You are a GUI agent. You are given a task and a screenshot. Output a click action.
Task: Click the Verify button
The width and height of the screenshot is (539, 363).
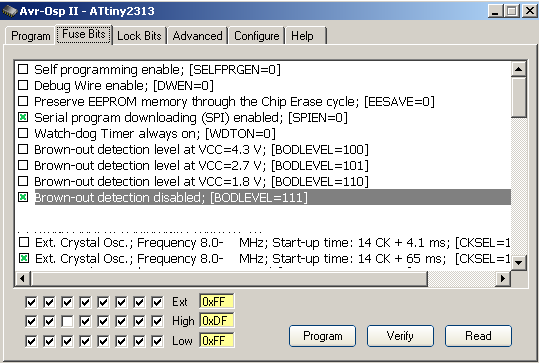coord(400,336)
